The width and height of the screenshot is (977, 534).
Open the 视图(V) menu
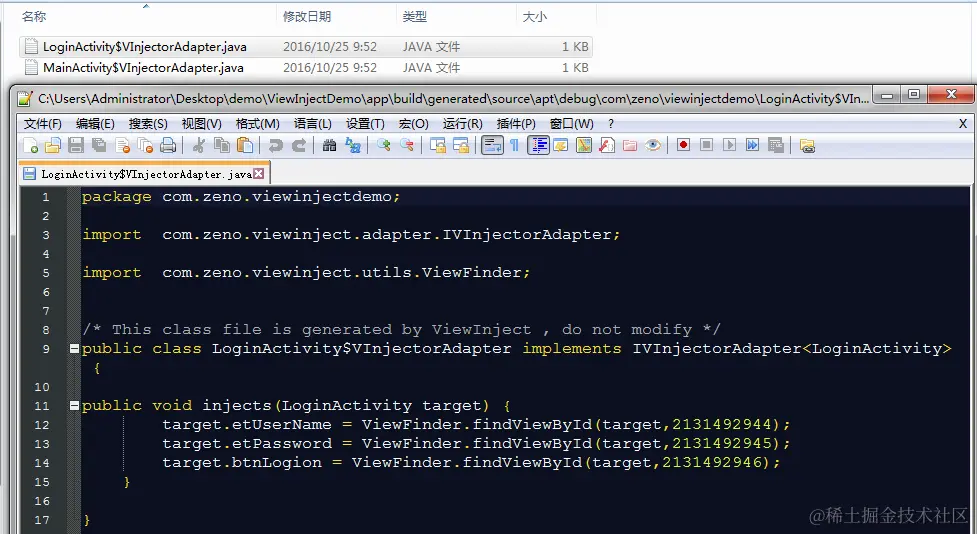[x=202, y=124]
